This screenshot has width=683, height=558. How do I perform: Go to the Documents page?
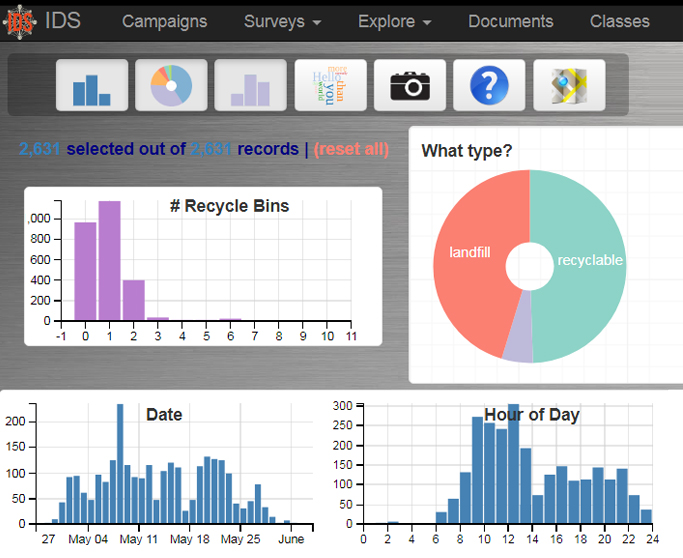point(510,21)
